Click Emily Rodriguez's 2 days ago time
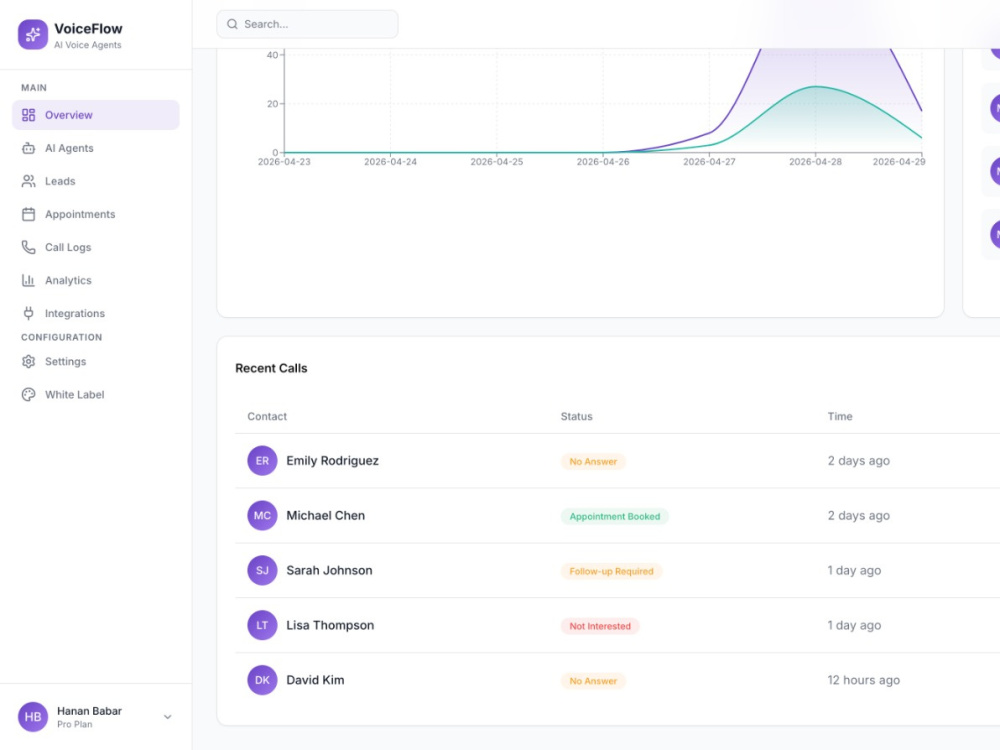1000x750 pixels. point(858,460)
